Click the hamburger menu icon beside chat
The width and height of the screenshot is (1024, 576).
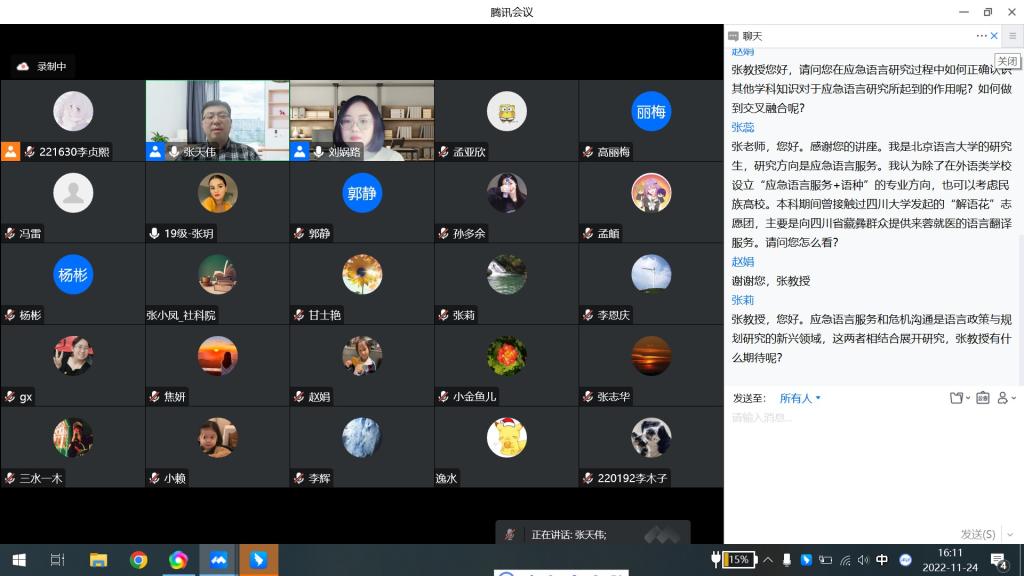click(x=1012, y=36)
